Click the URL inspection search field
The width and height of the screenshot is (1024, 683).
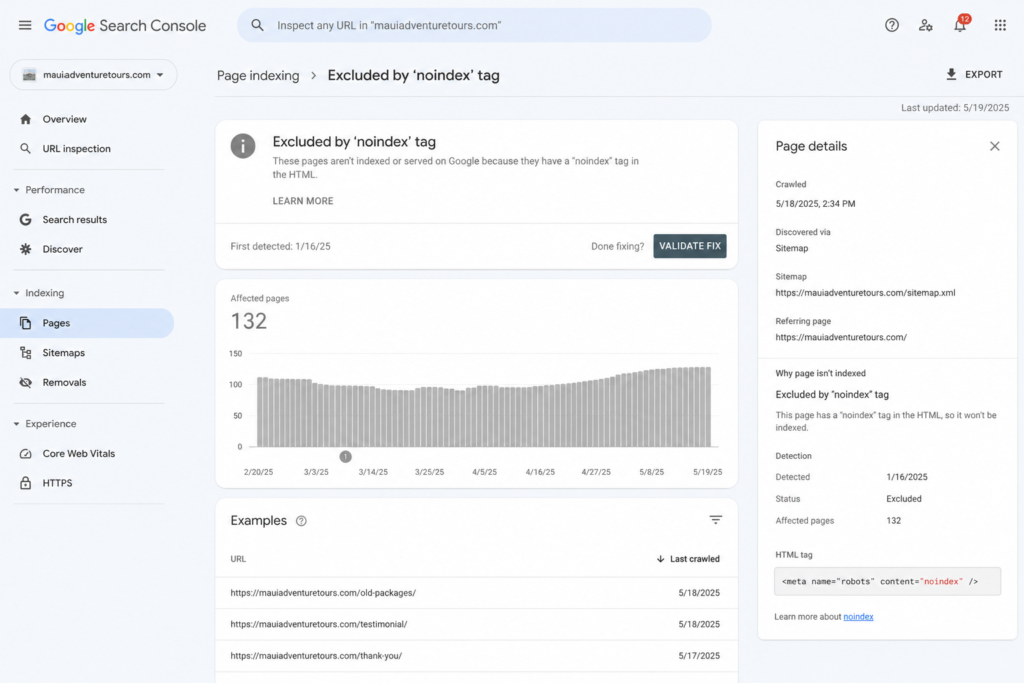tap(474, 25)
